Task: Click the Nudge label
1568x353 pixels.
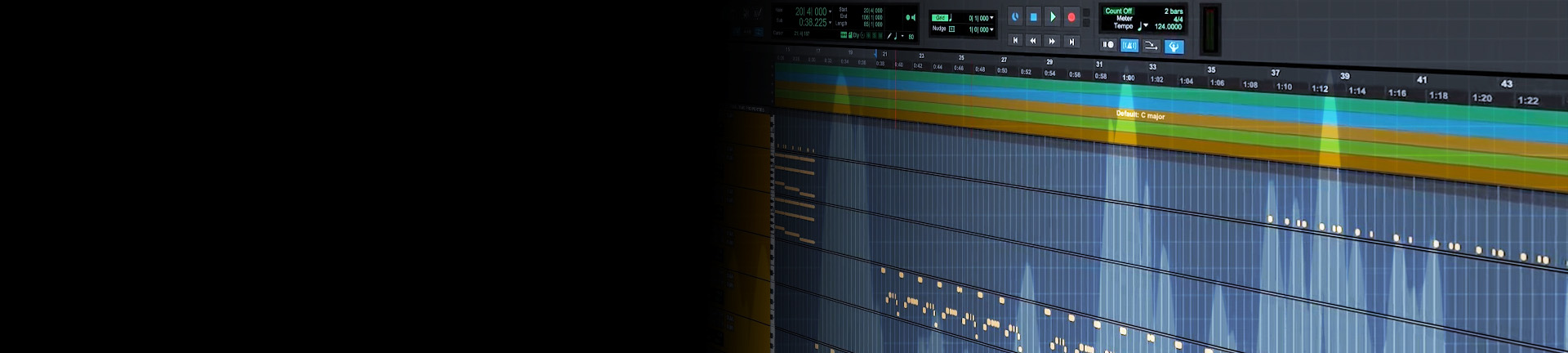Action: point(939,29)
